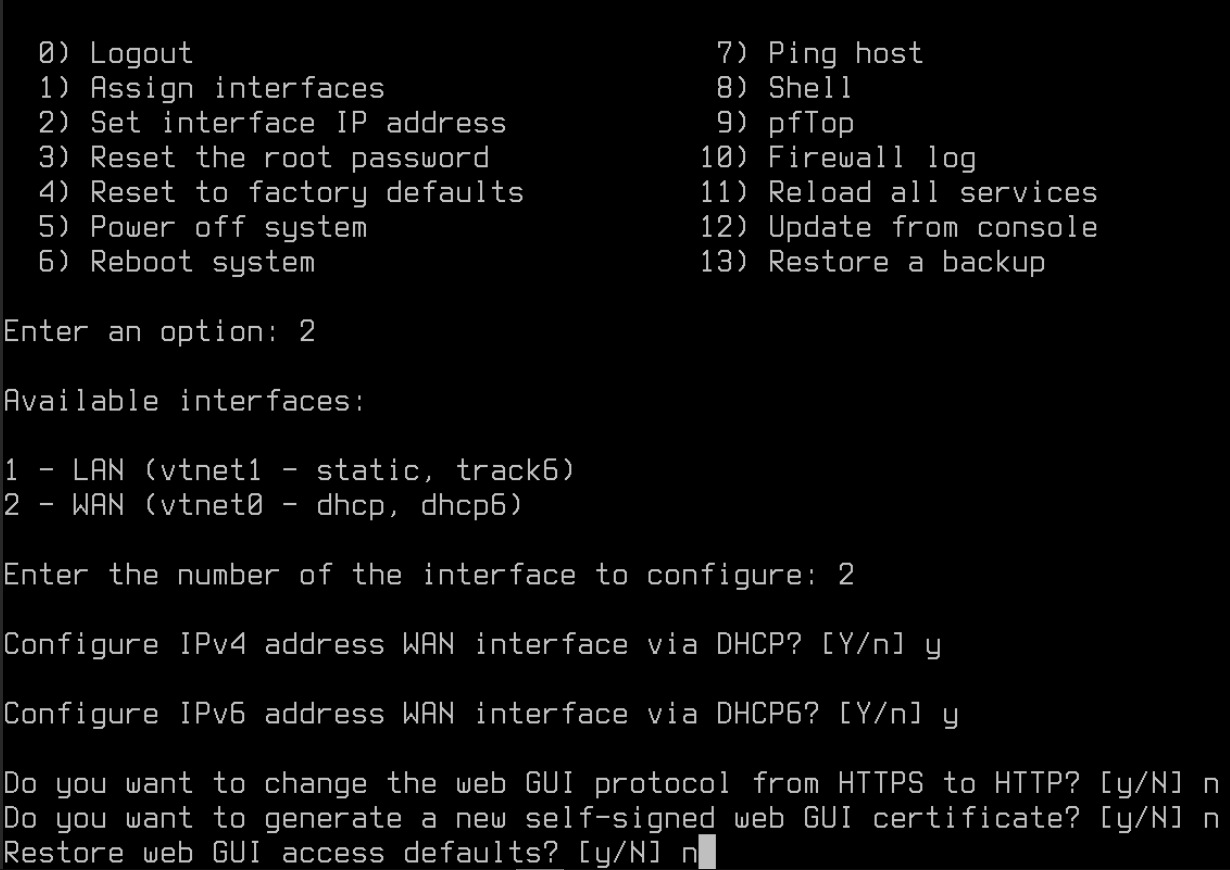Select Reset the root password entry
The height and width of the screenshot is (870, 1230).
[x=288, y=158]
